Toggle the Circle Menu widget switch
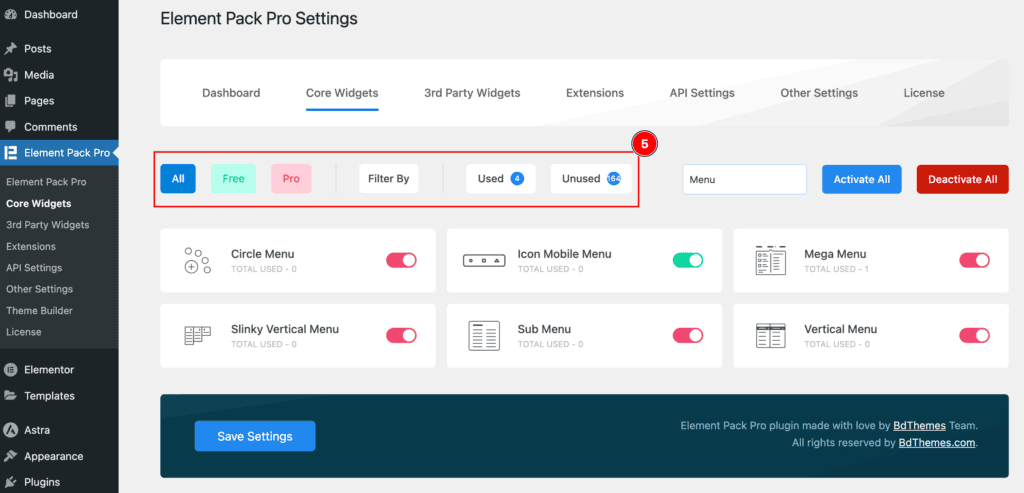 pyautogui.click(x=401, y=261)
